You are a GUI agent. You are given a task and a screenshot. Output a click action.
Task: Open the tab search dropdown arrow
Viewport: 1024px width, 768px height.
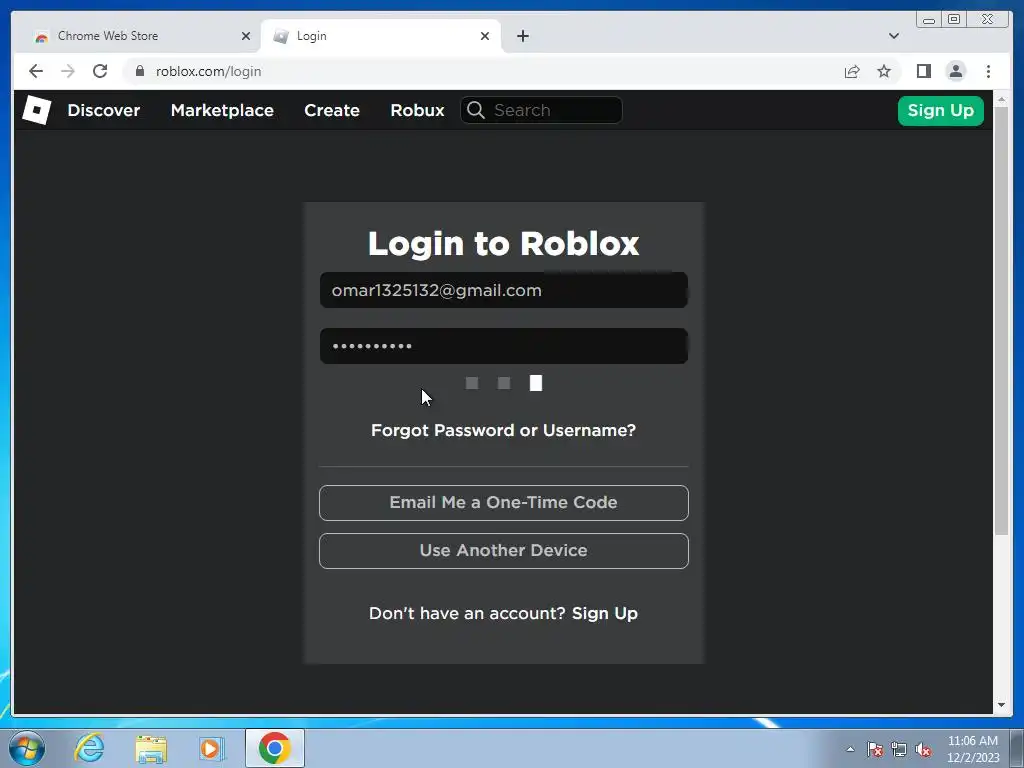coord(893,36)
